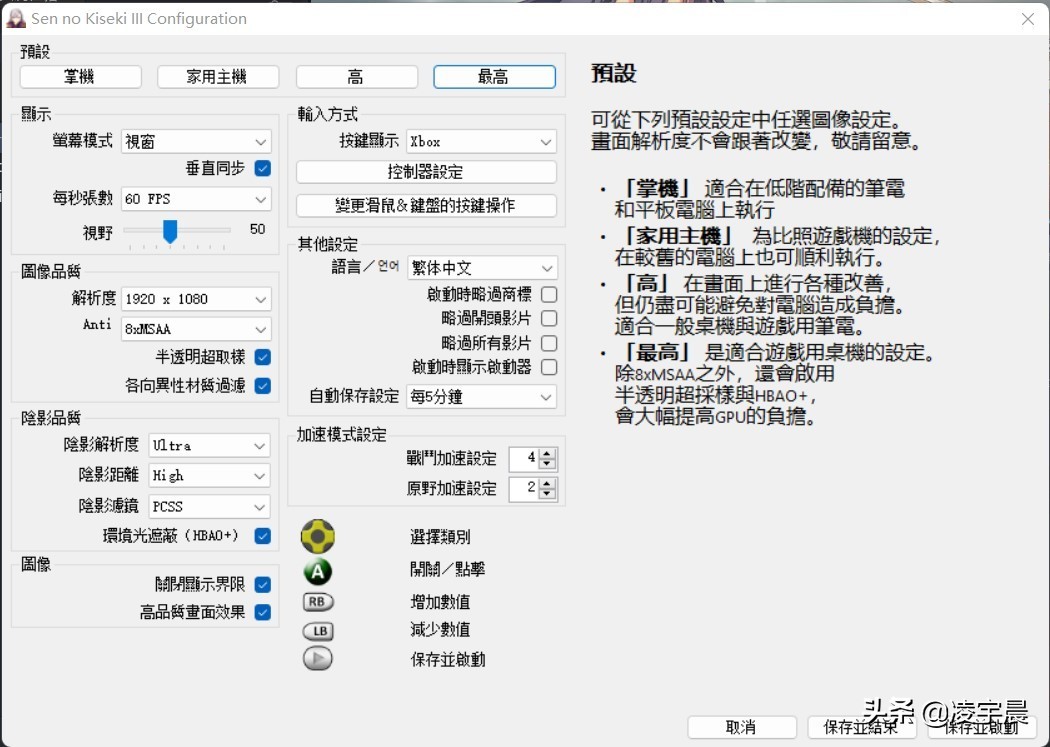Click the 視野 field of view slider
The image size is (1050, 747).
click(170, 231)
